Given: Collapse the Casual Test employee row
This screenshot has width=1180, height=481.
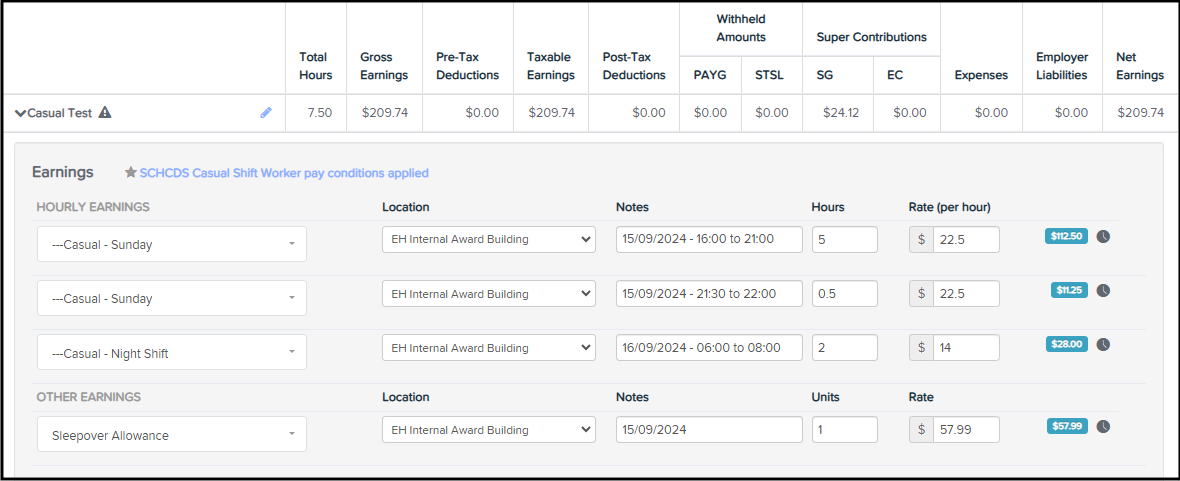Looking at the screenshot, I should 20,113.
